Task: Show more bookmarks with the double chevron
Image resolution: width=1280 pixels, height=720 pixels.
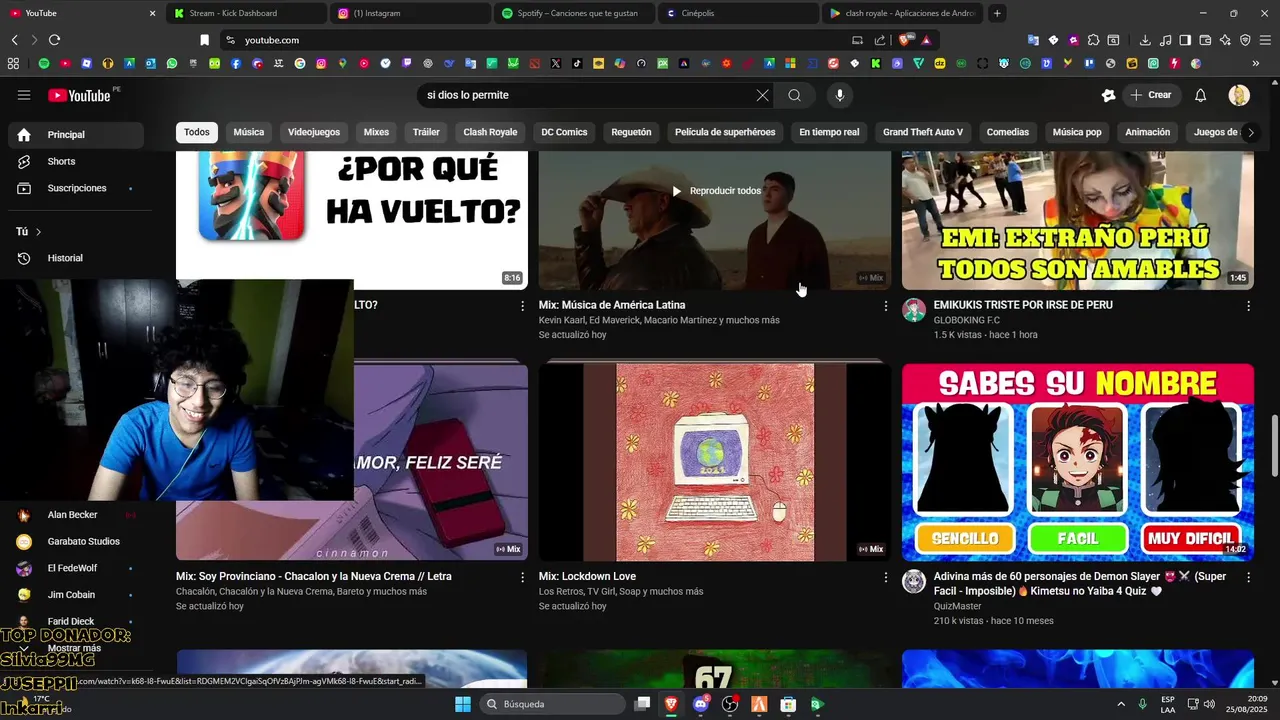Action: 1256,63
